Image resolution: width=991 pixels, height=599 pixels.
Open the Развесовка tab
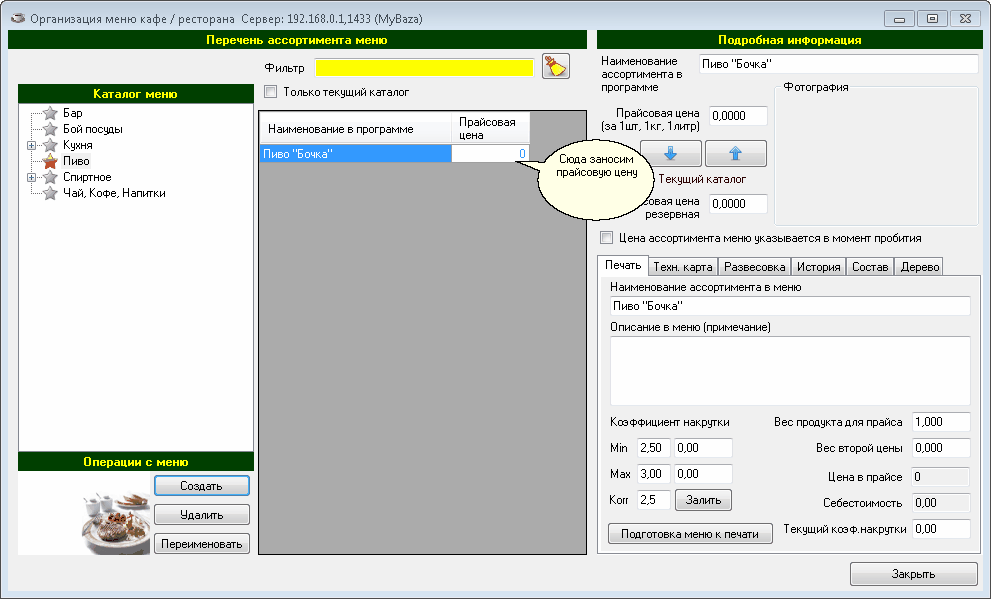coord(754,267)
